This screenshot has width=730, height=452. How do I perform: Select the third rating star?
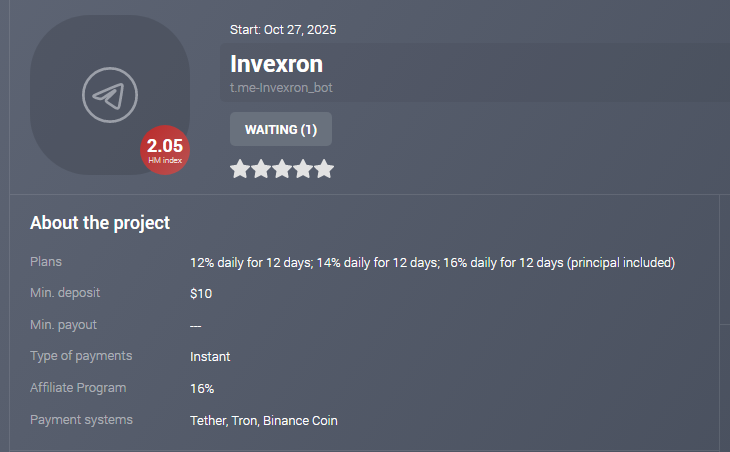coord(282,169)
